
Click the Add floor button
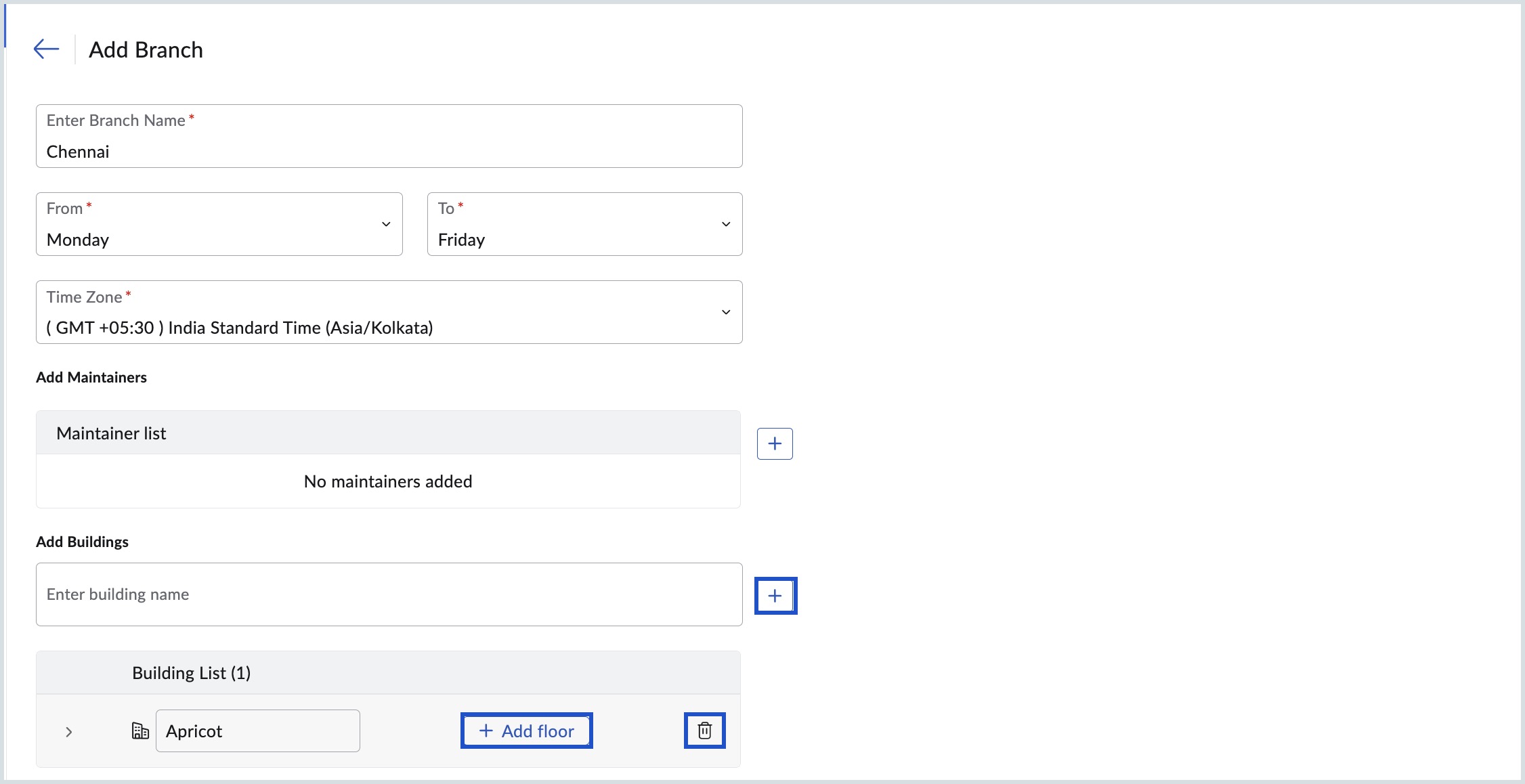click(x=526, y=731)
